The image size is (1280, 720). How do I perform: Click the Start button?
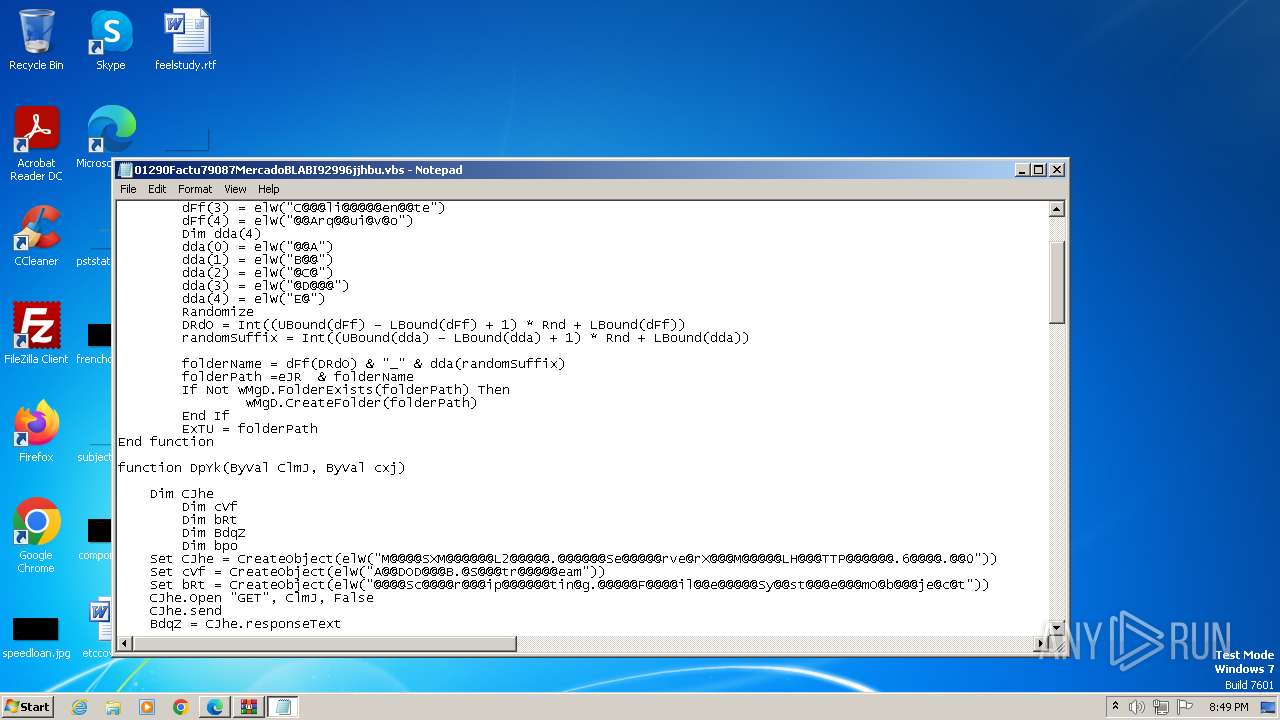27,707
